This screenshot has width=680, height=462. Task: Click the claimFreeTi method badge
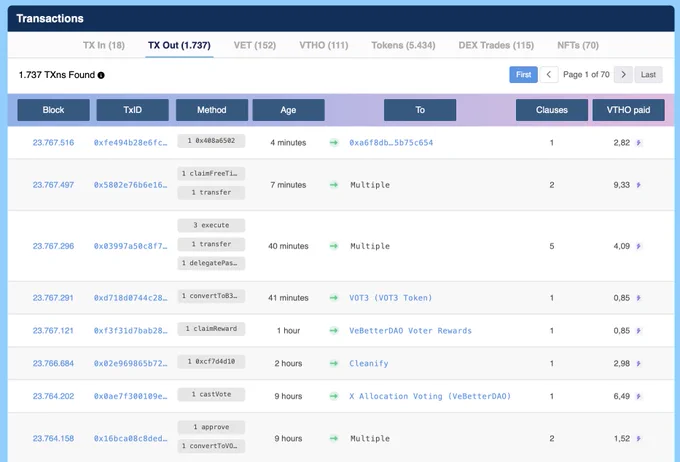pos(211,174)
